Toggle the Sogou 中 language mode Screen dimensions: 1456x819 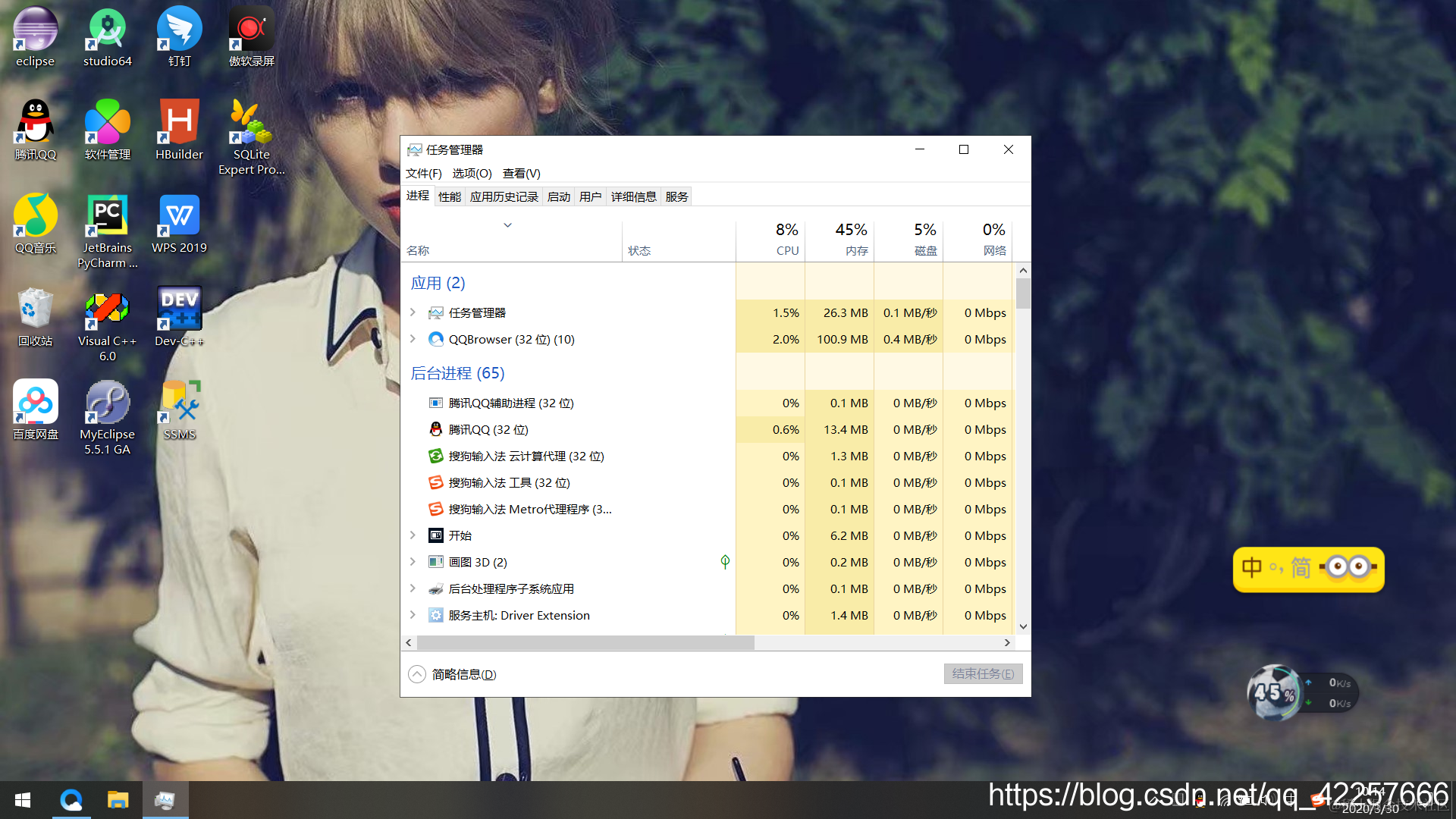(1251, 567)
